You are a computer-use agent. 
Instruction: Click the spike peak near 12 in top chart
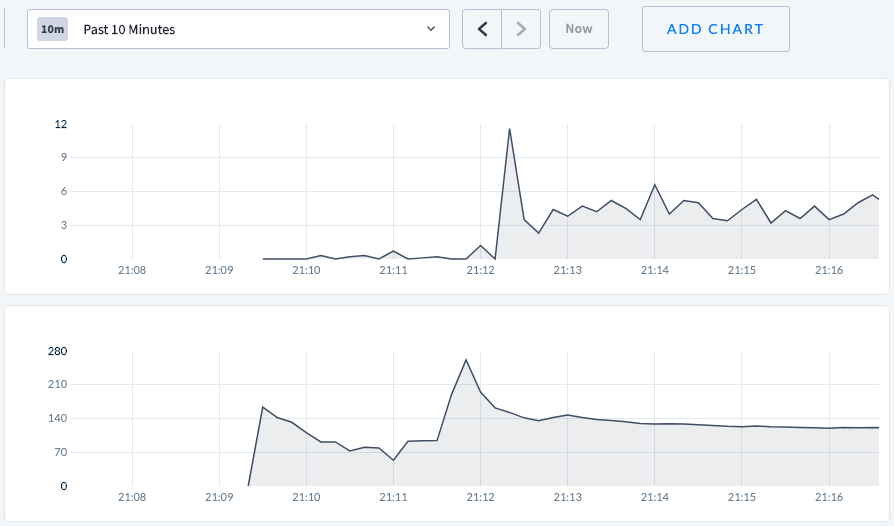(x=509, y=129)
